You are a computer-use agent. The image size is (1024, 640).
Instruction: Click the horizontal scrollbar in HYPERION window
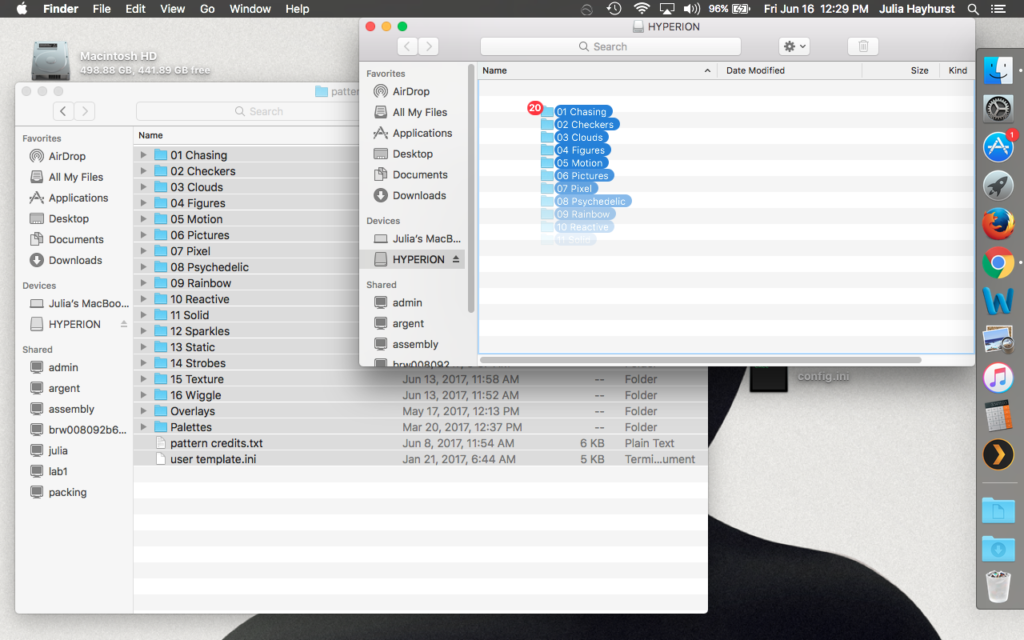(700, 360)
